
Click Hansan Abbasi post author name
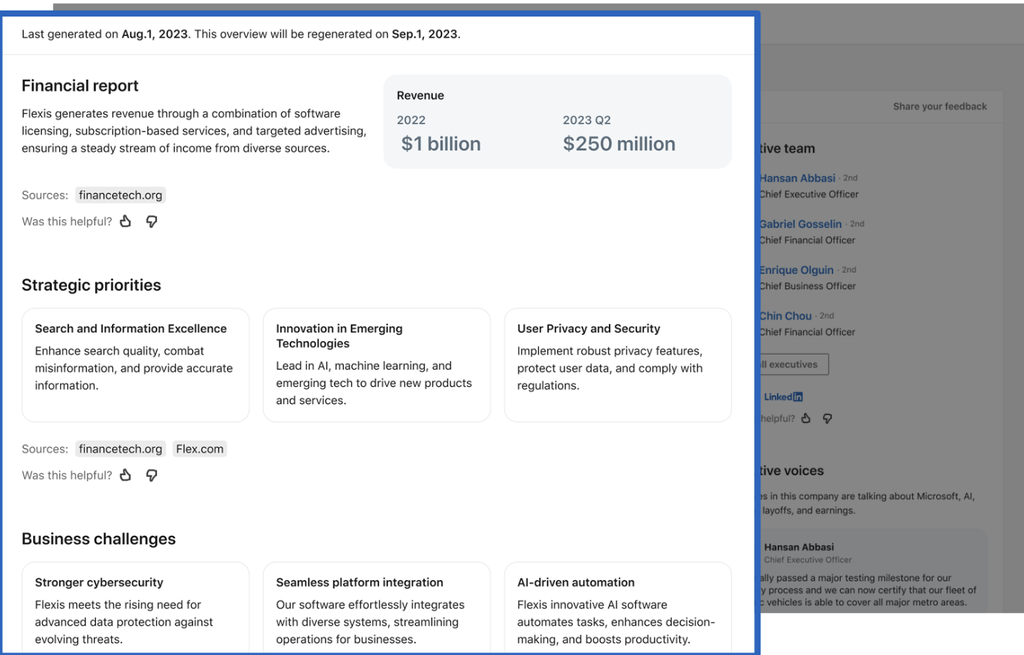[799, 547]
